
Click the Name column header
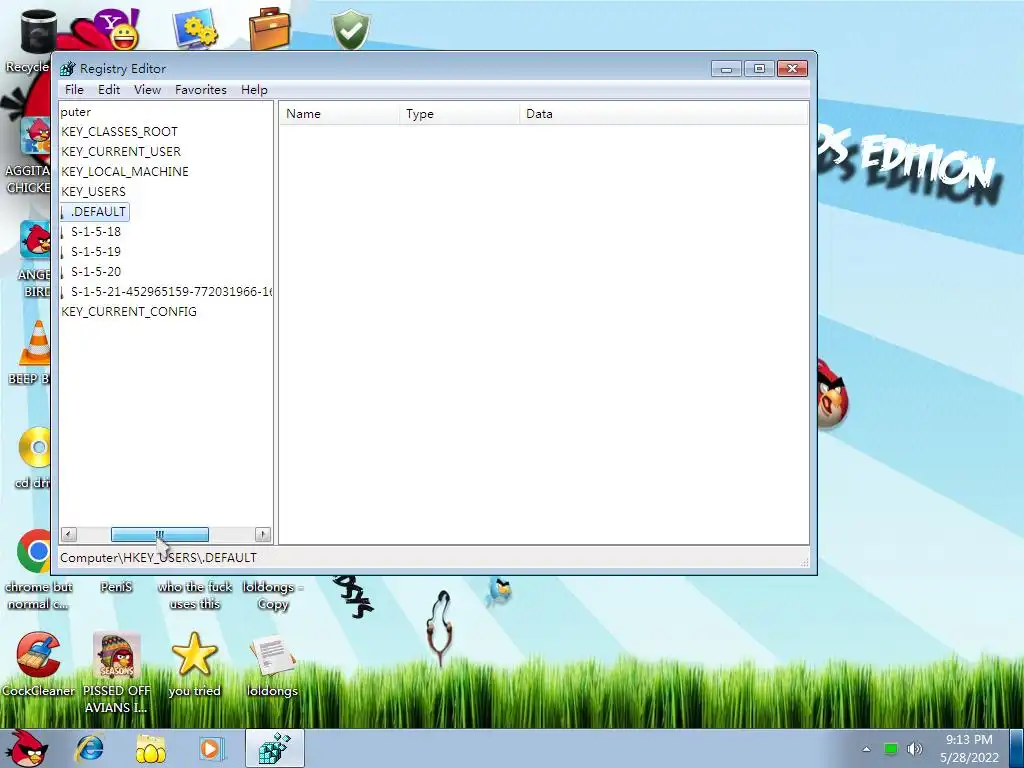tap(339, 114)
